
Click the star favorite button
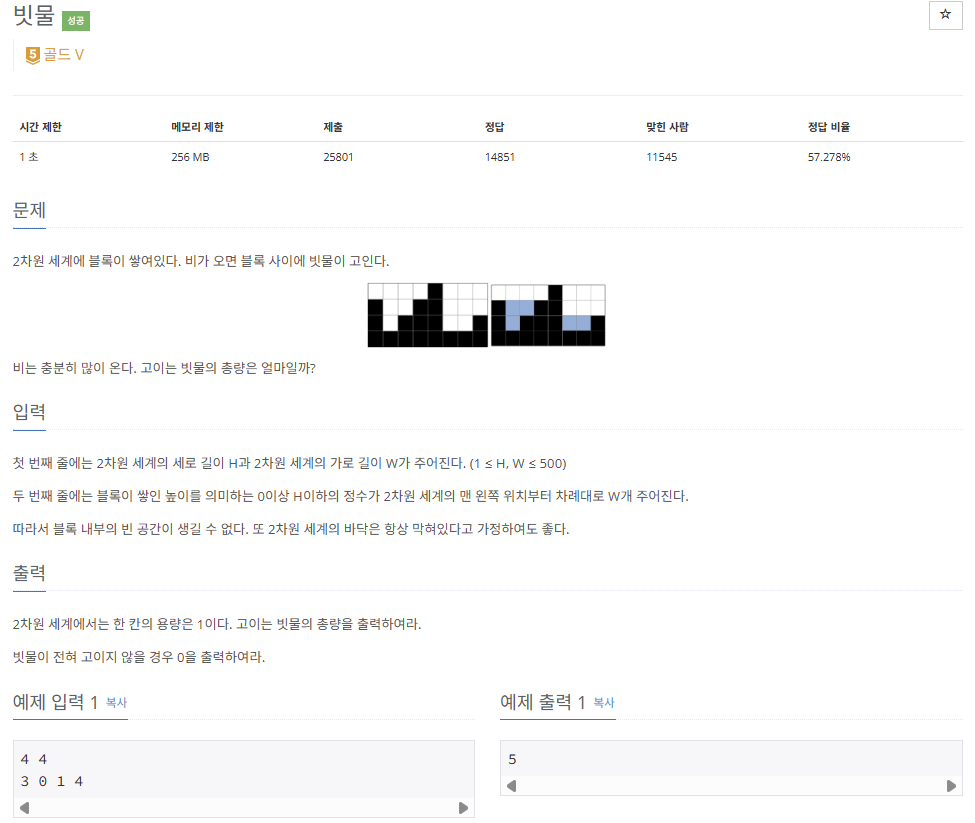point(945,15)
